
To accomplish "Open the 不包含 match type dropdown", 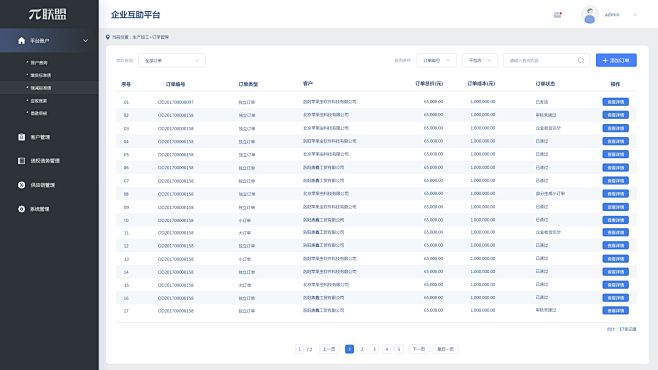I will (480, 60).
